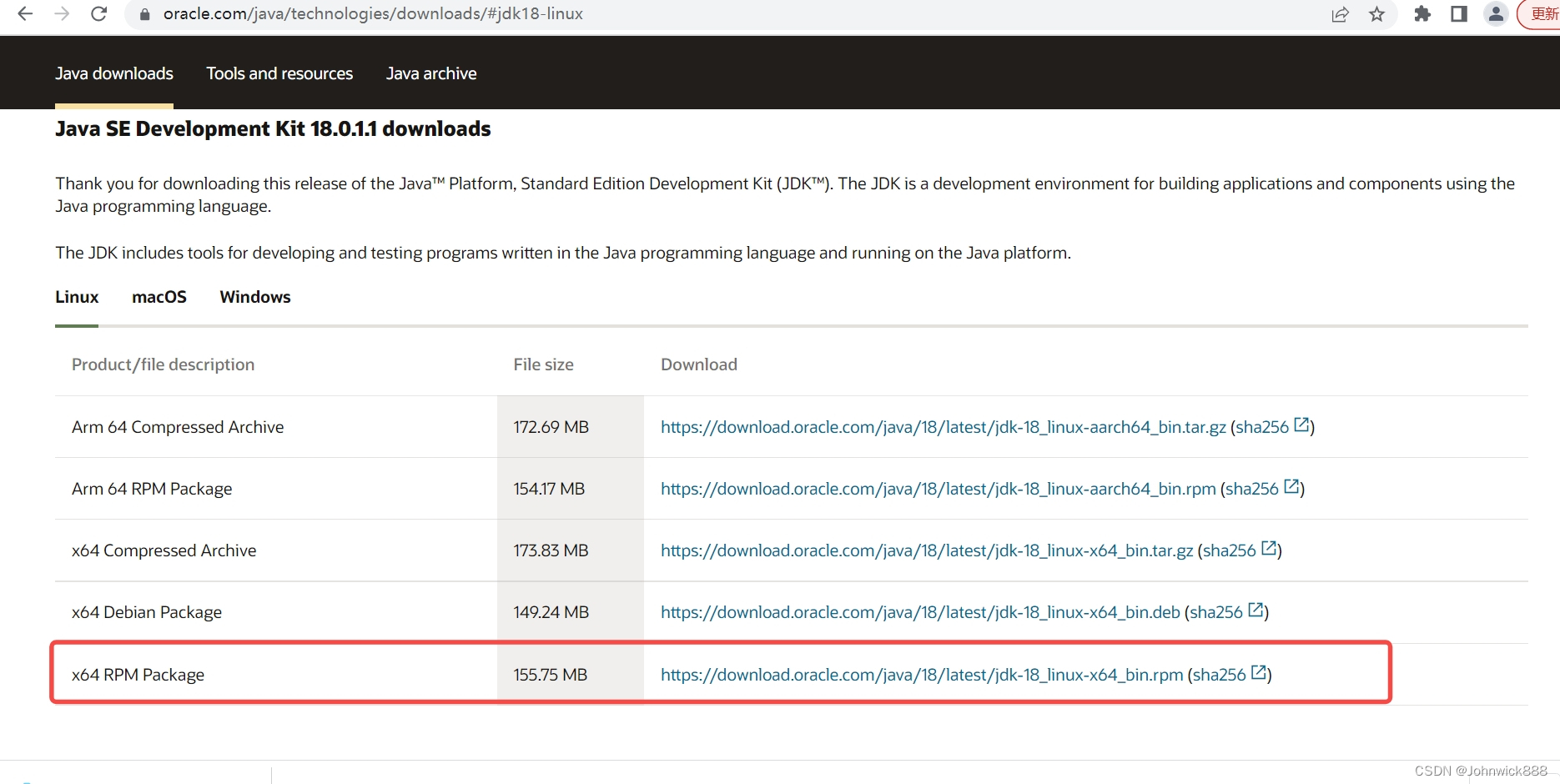Open the browser extensions puzzle icon
The height and width of the screenshot is (784, 1560).
(x=1422, y=13)
